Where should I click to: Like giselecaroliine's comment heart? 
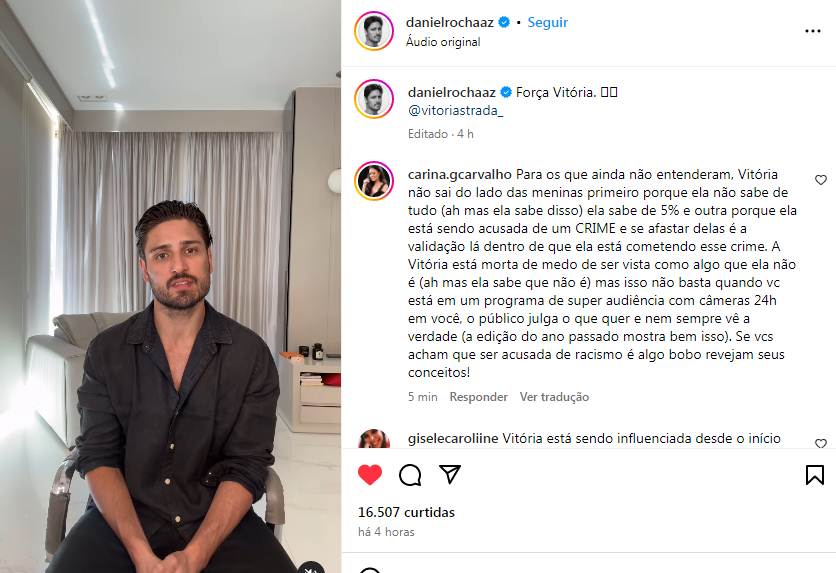coord(821,443)
